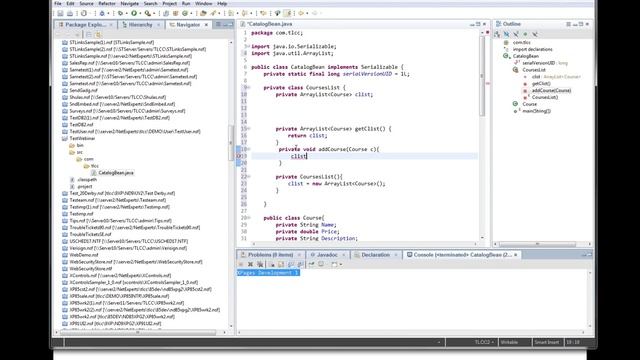Toggle Hide Non-Public Members green dot in Outline
The width and height of the screenshot is (640, 360).
525,34
